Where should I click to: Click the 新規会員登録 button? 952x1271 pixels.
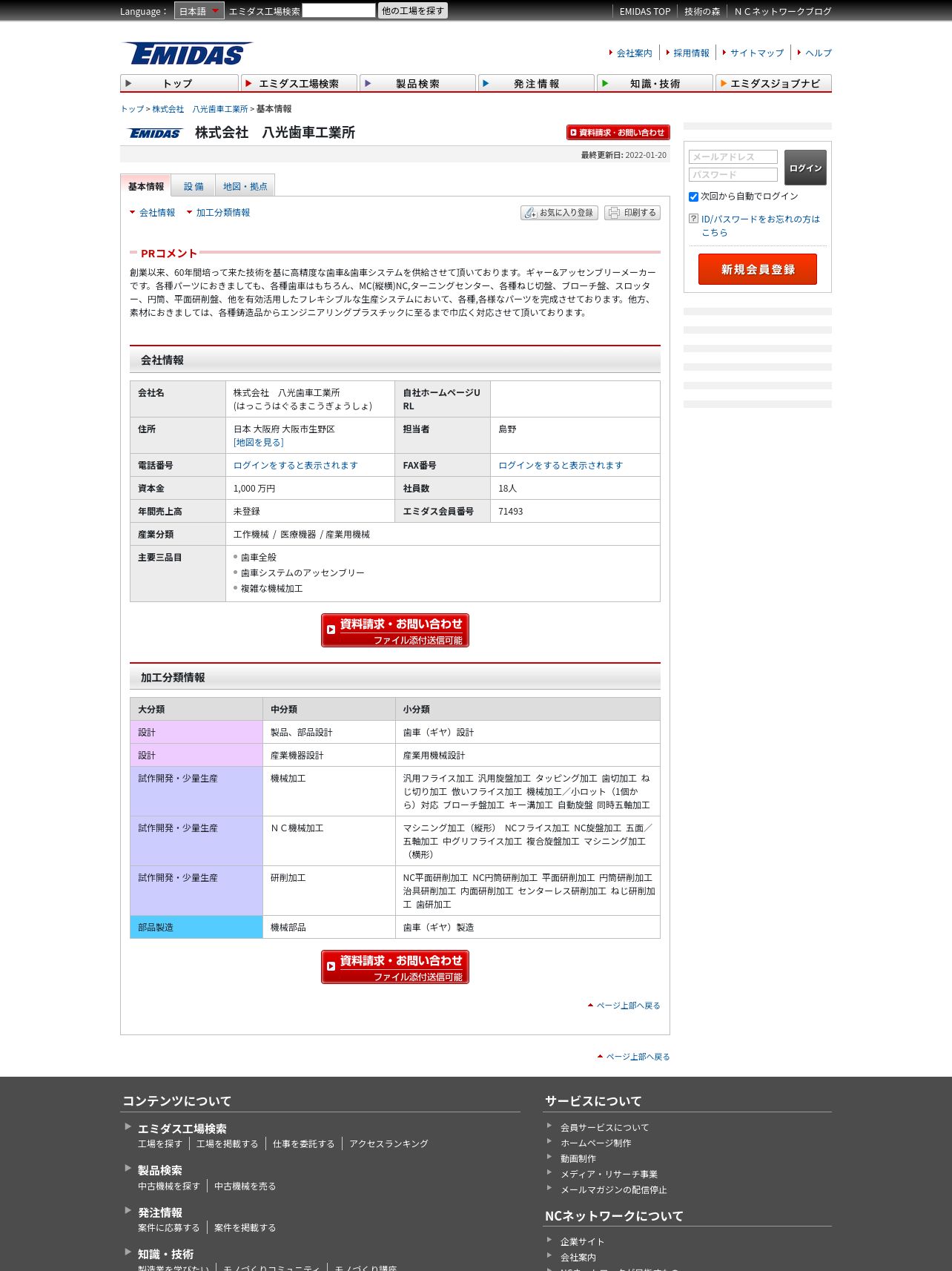758,269
